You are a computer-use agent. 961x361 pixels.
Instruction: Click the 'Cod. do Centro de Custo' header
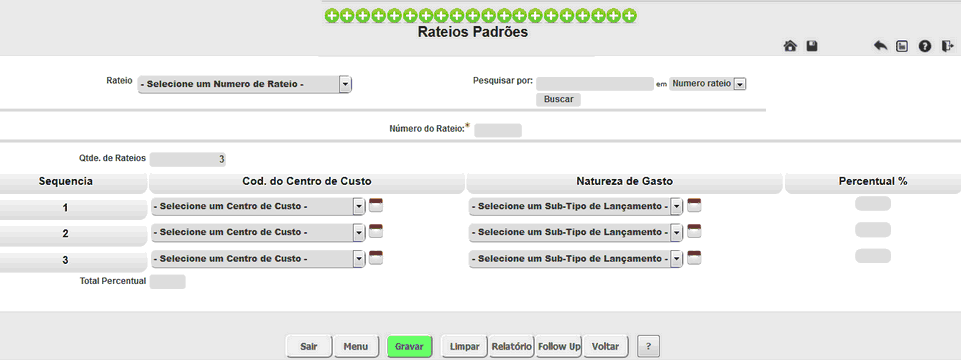point(306,182)
